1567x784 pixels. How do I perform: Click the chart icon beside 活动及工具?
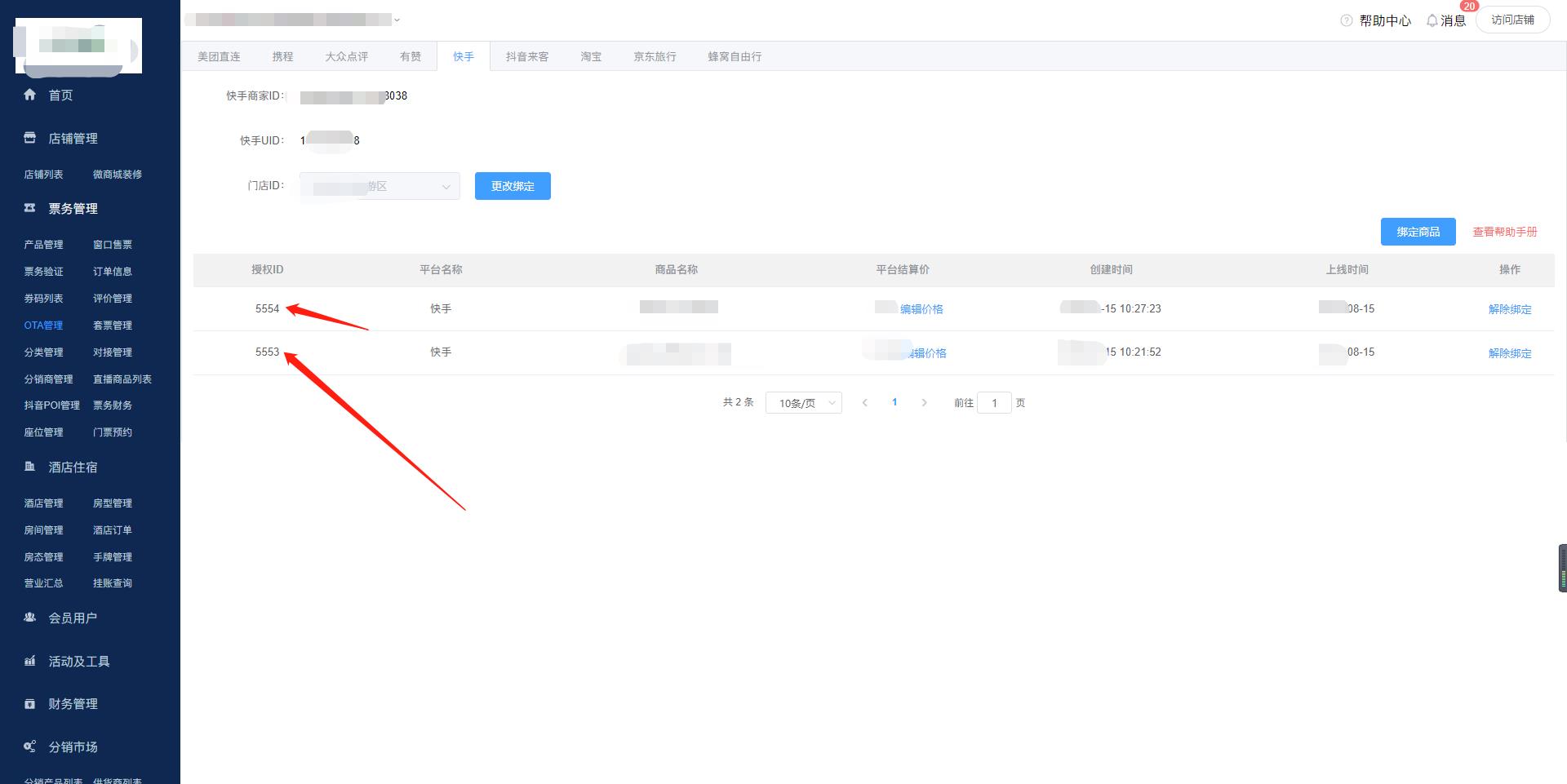[x=30, y=661]
